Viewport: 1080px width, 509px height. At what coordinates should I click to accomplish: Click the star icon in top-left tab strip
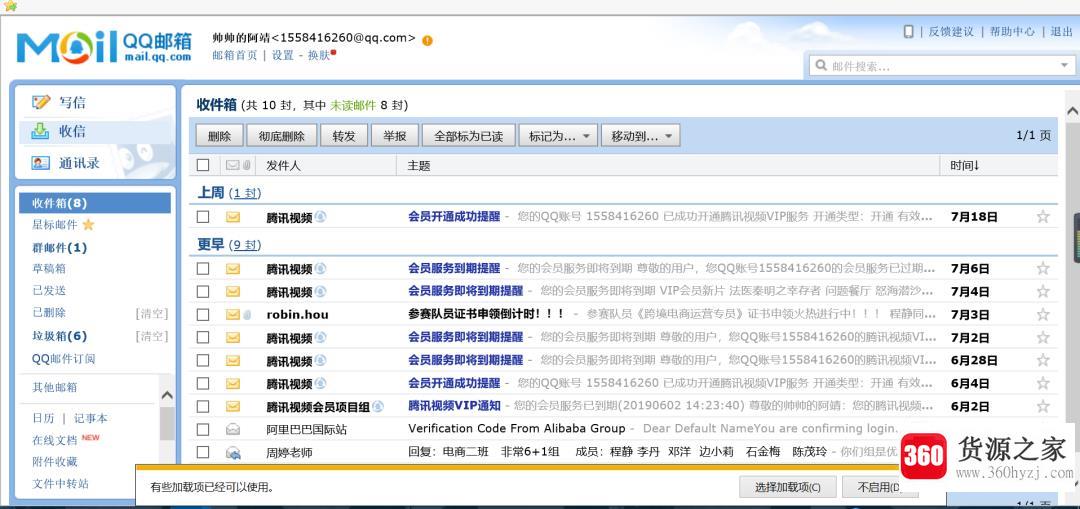[10, 6]
